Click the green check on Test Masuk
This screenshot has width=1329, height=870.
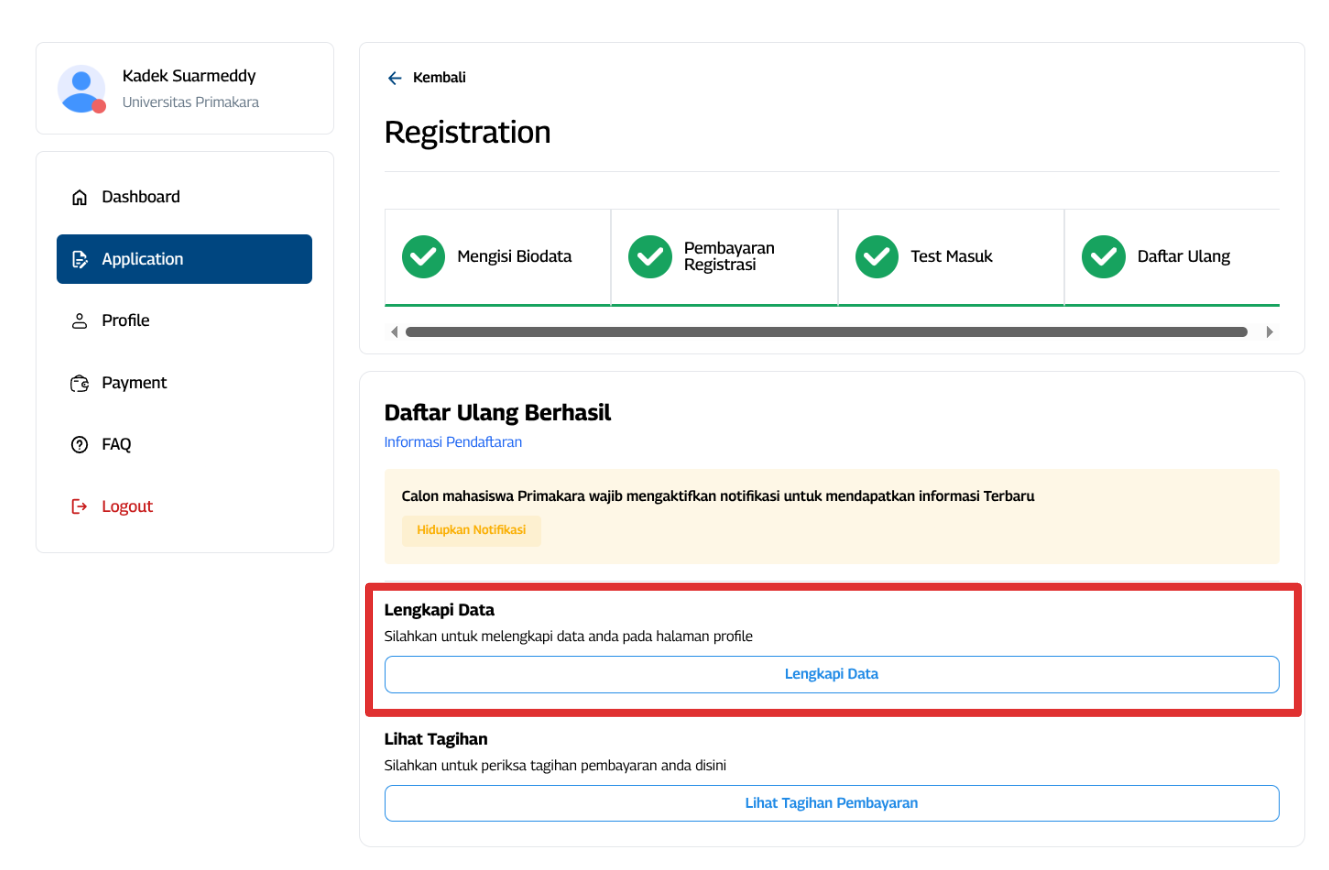click(877, 257)
